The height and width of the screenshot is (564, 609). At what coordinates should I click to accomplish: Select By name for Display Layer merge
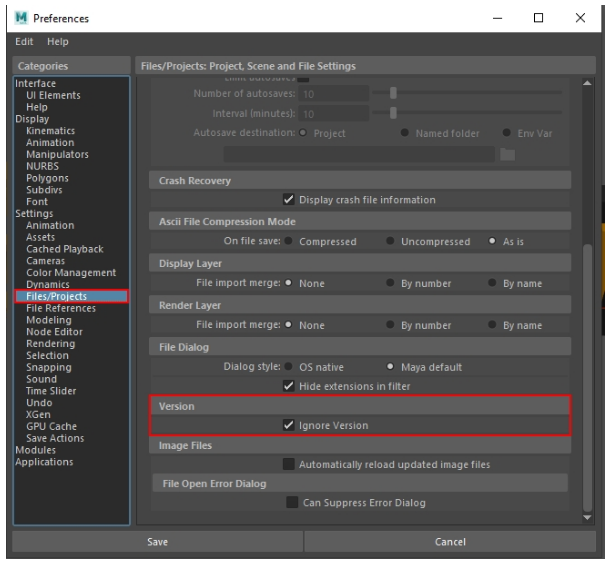tap(492, 283)
